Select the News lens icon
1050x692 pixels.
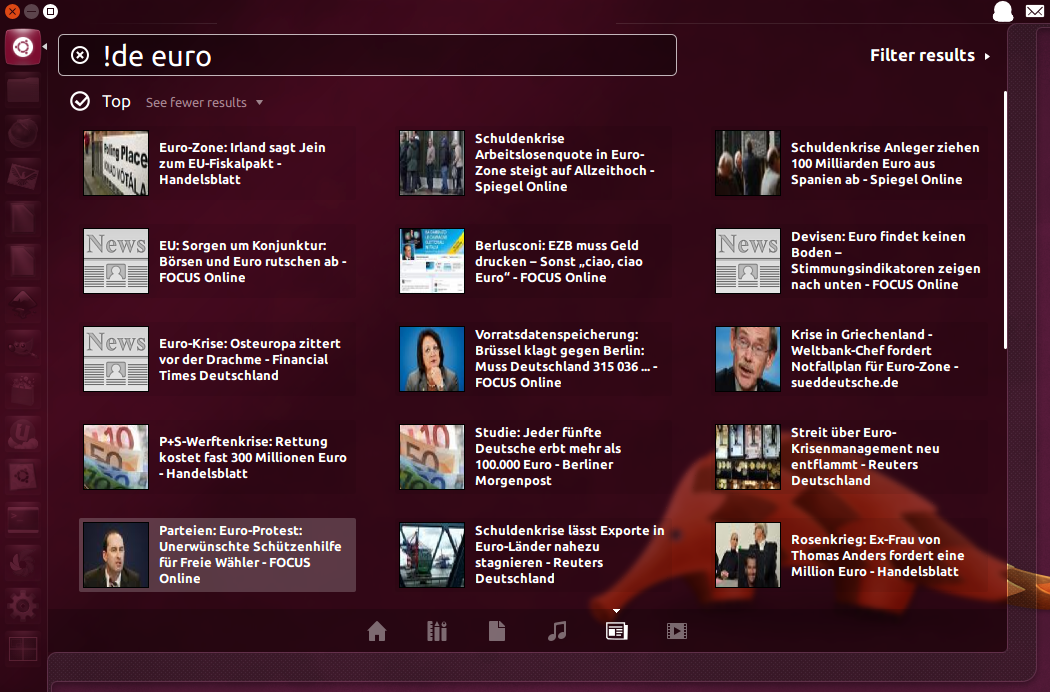(x=617, y=631)
